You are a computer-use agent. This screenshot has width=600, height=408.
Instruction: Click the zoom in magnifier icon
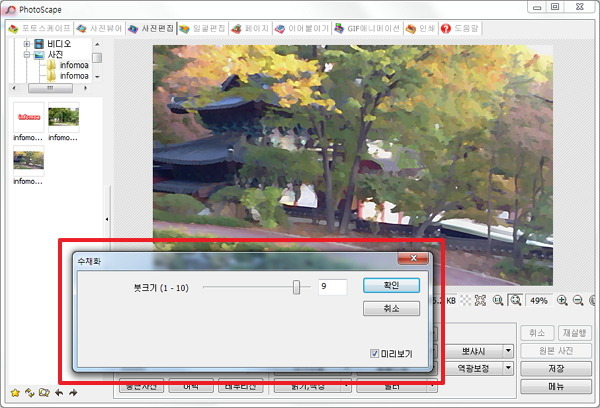[x=562, y=300]
